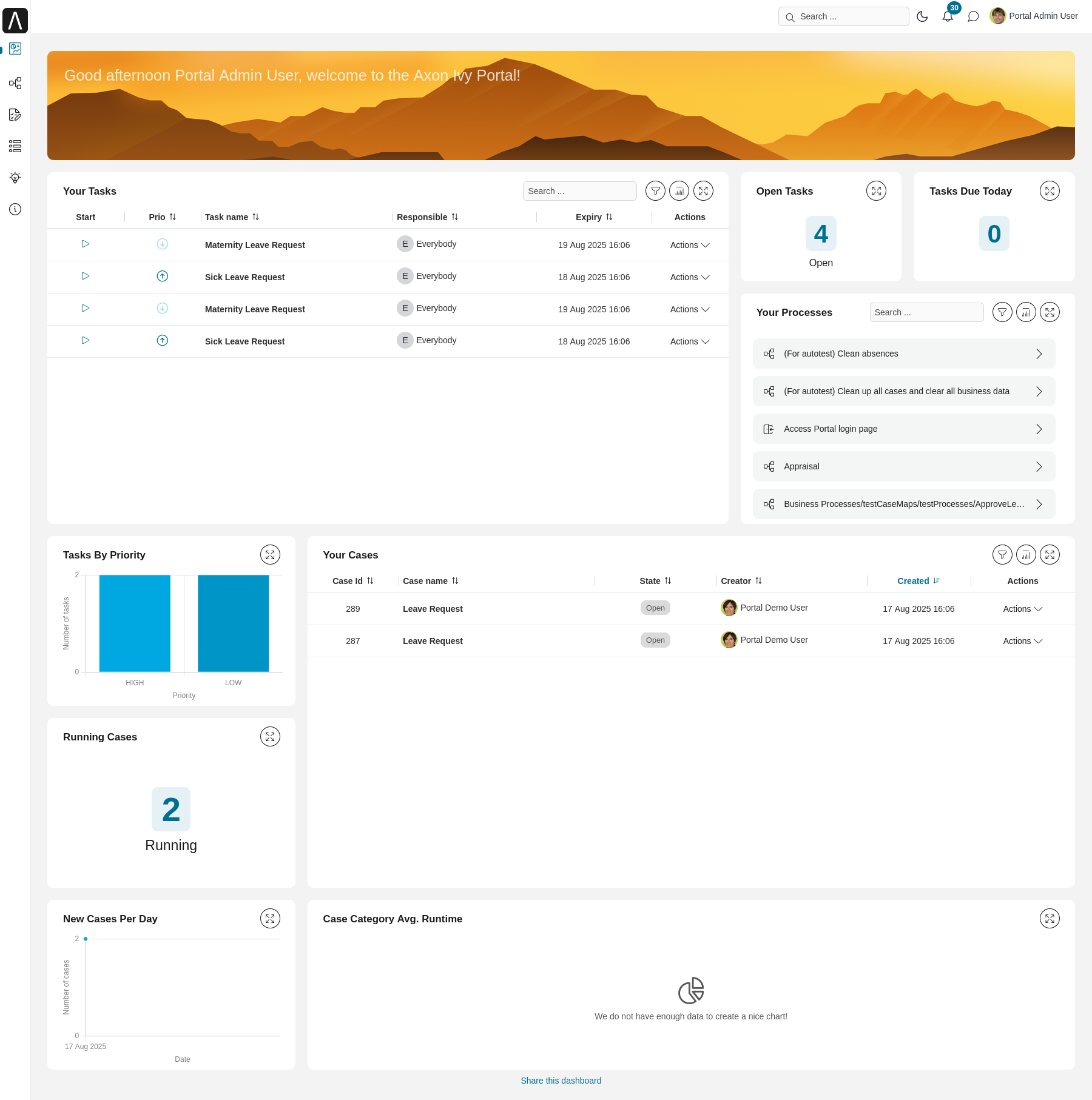Open widget info icon in Your Cases

click(x=1026, y=555)
